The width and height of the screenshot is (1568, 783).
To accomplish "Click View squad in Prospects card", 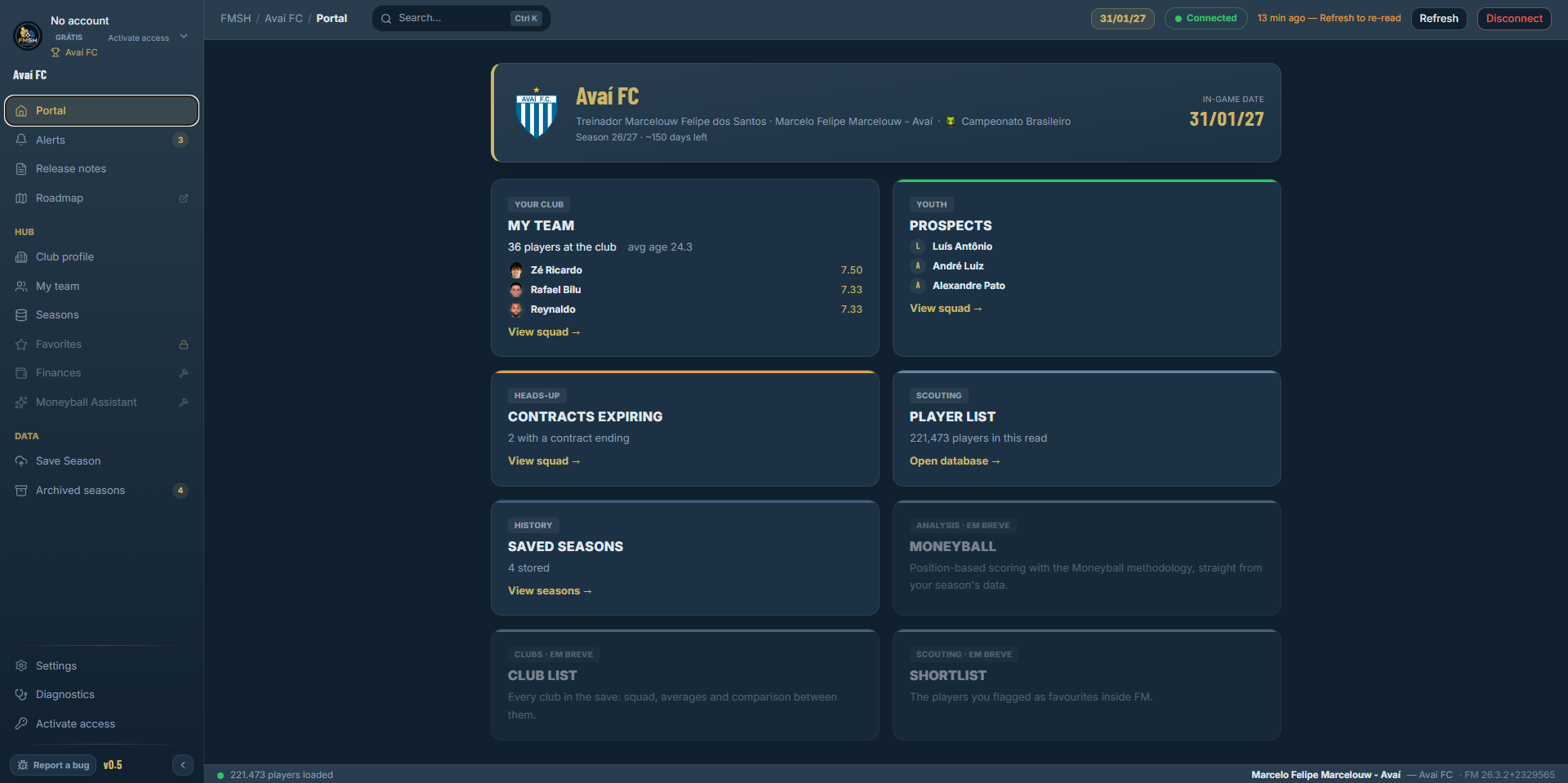I will [946, 309].
